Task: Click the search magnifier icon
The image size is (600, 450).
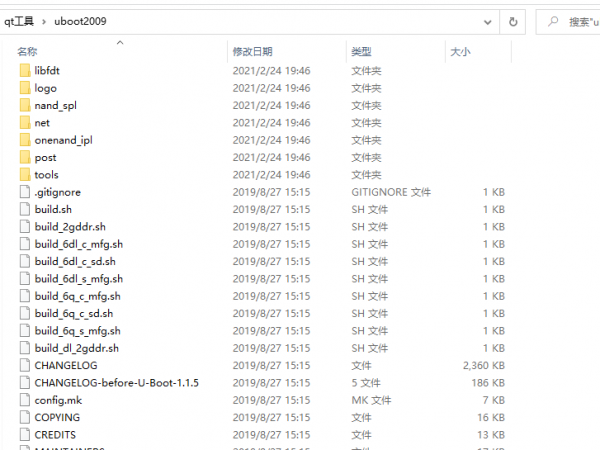Action: [x=553, y=21]
